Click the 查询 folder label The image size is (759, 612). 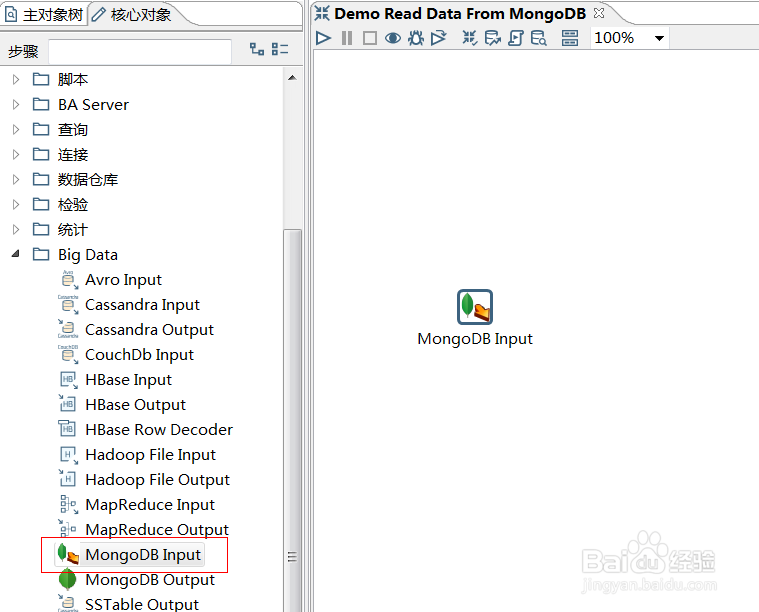point(73,130)
